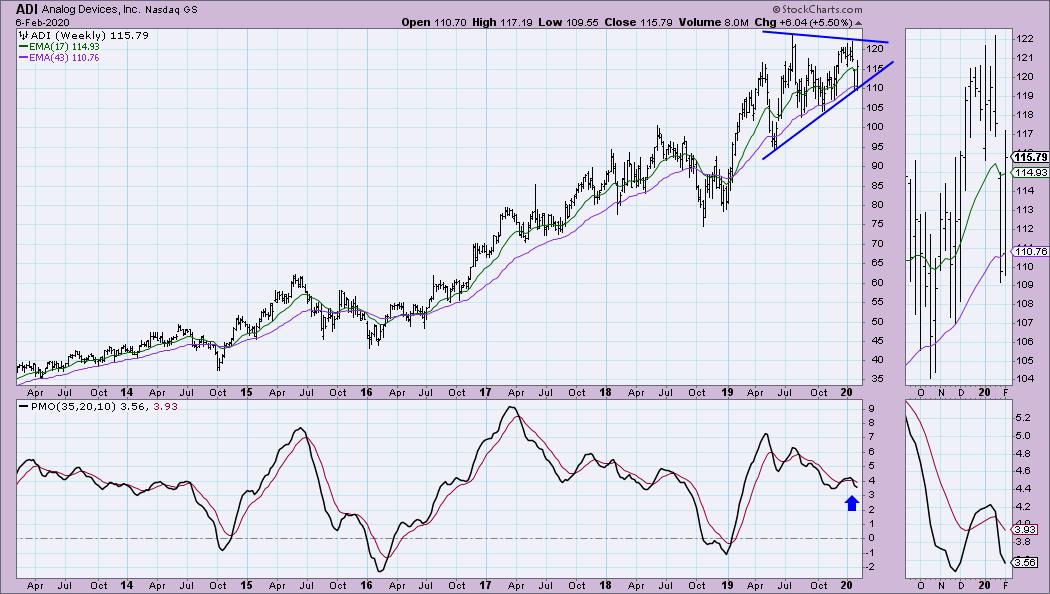Open the StockCharts.com copyright link
The image size is (1050, 594).
817,9
